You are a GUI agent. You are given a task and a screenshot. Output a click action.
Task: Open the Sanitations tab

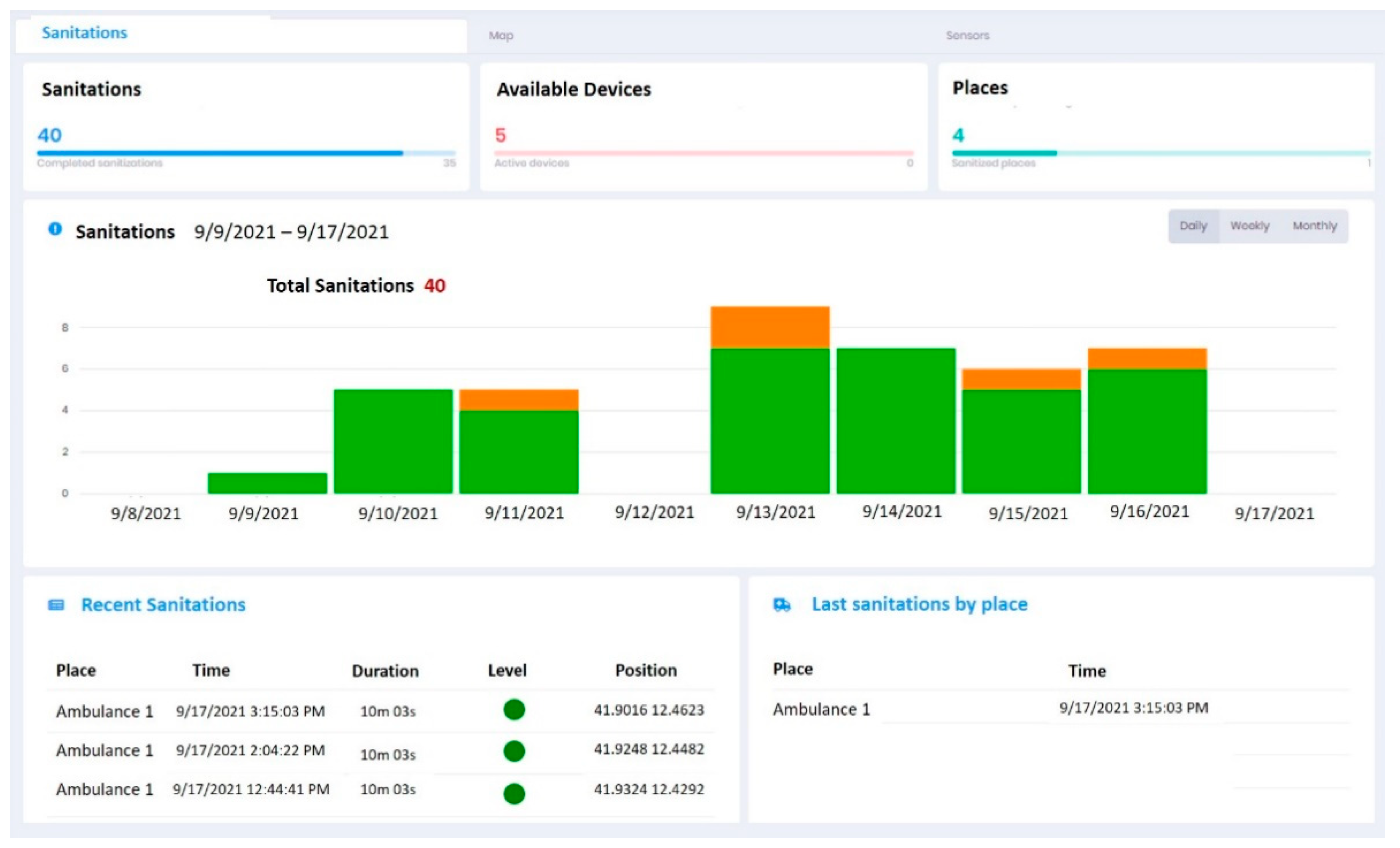click(85, 33)
